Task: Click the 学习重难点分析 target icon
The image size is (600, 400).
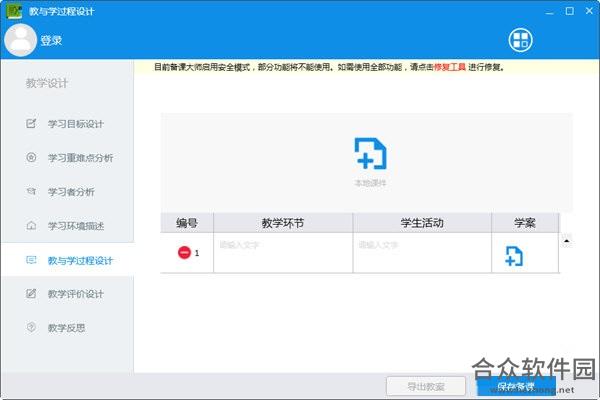Action: click(31, 157)
